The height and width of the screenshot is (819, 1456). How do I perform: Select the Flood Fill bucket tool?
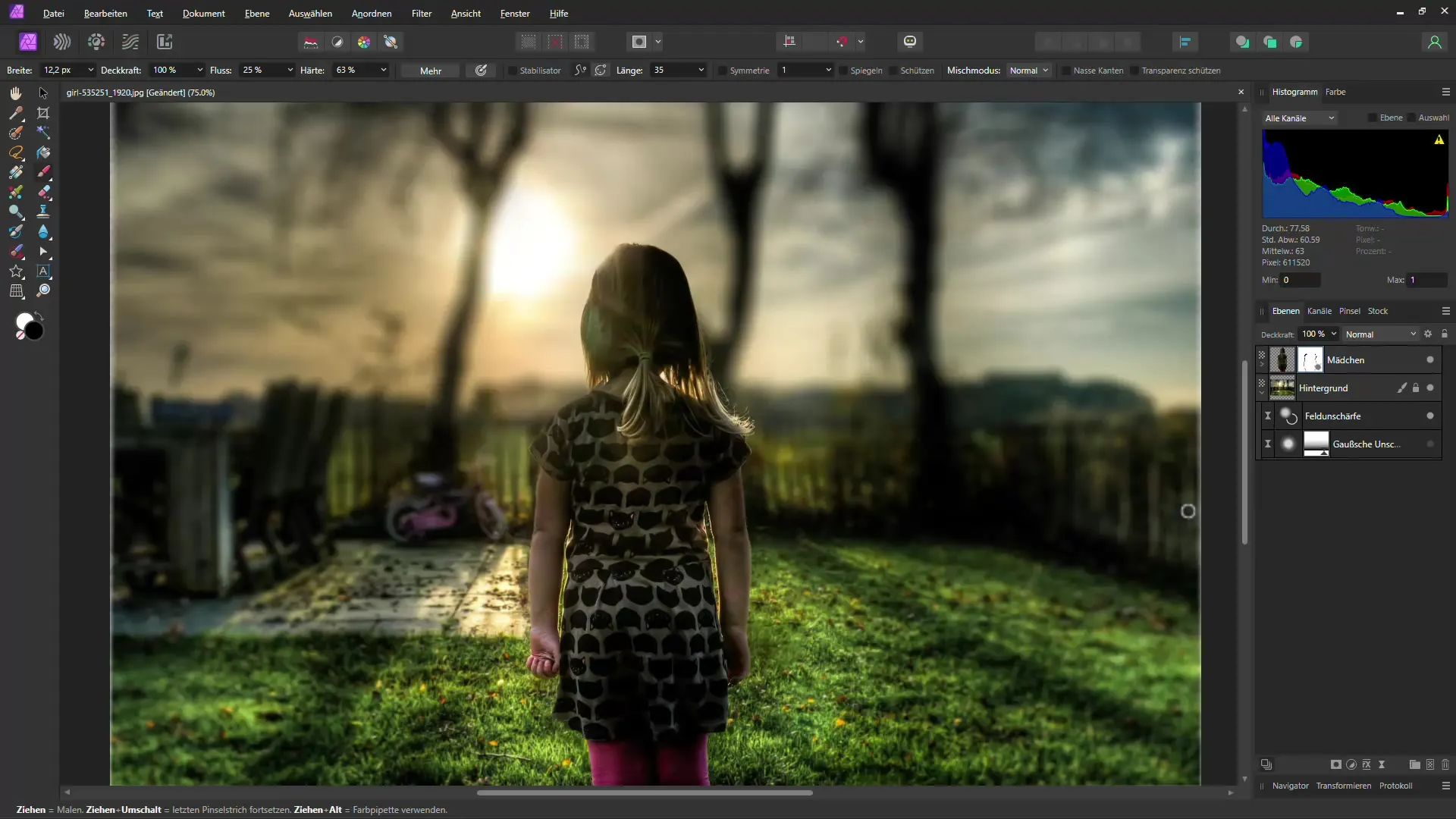pyautogui.click(x=43, y=152)
